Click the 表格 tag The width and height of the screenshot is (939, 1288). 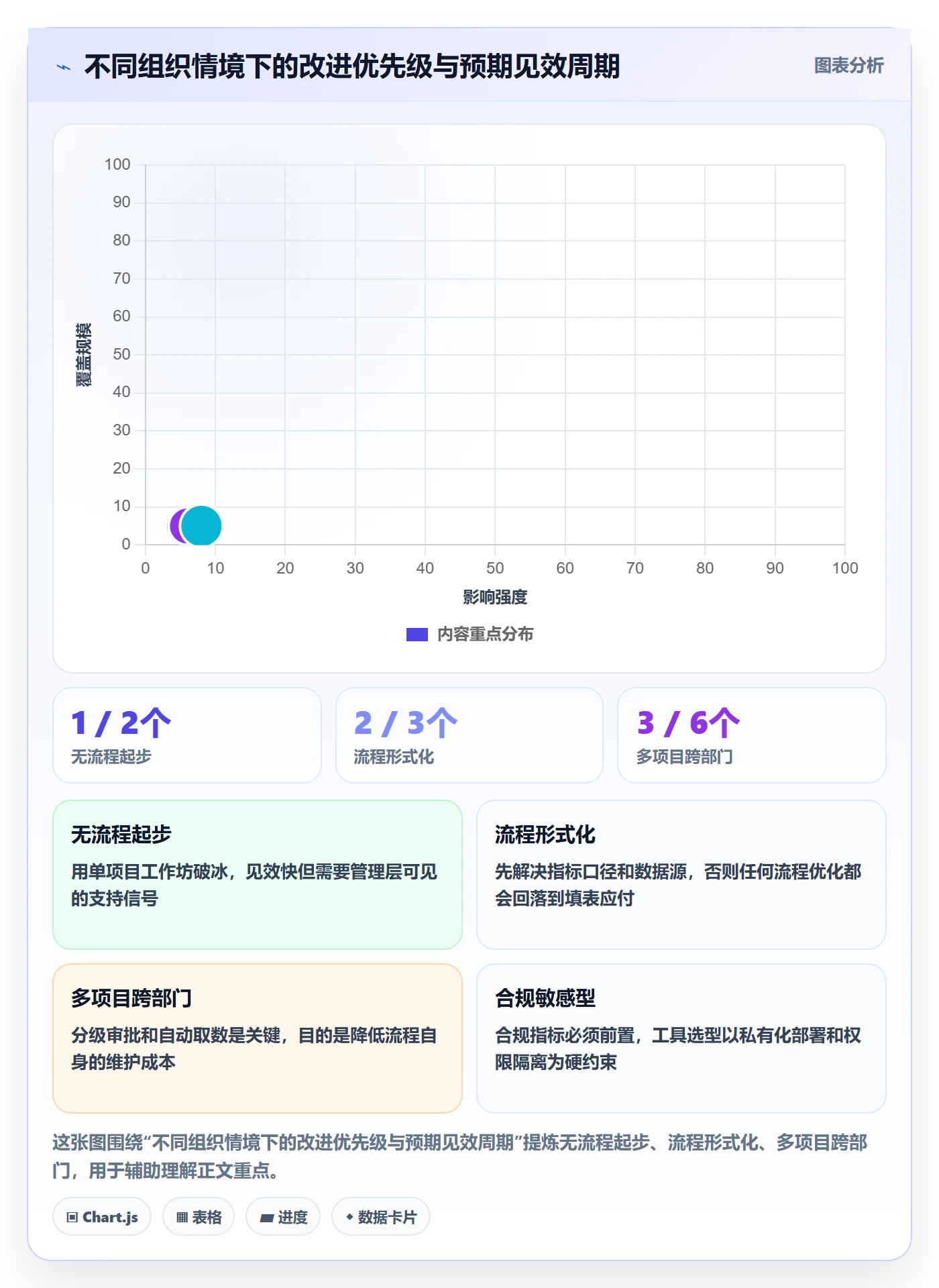[x=199, y=1217]
